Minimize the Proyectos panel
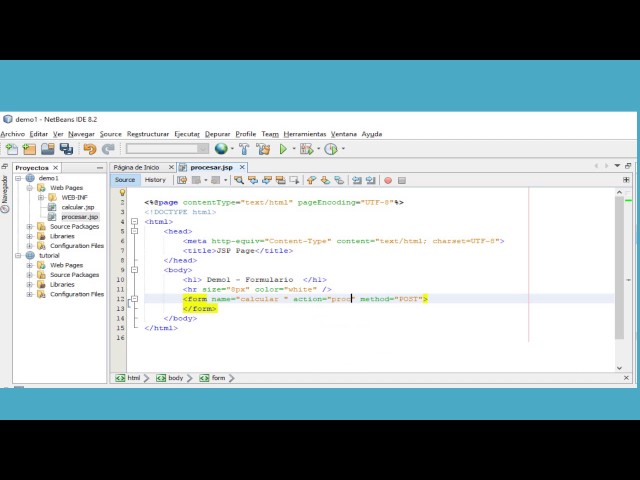The image size is (640, 480). pyautogui.click(x=100, y=168)
